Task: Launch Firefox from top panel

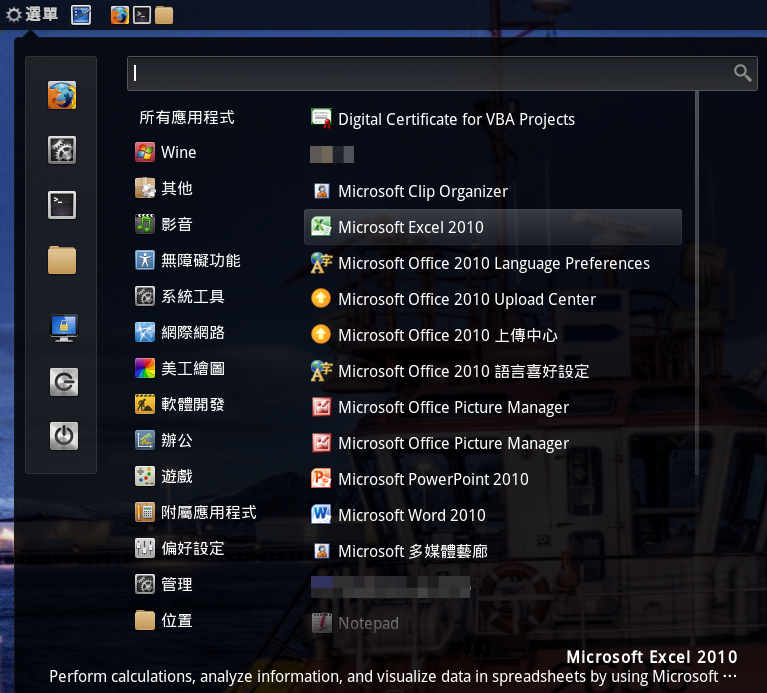Action: 119,15
